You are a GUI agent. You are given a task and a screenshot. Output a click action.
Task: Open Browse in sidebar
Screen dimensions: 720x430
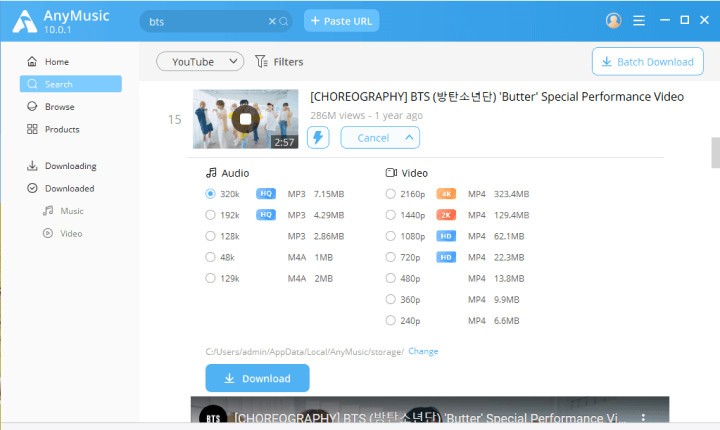(x=71, y=107)
